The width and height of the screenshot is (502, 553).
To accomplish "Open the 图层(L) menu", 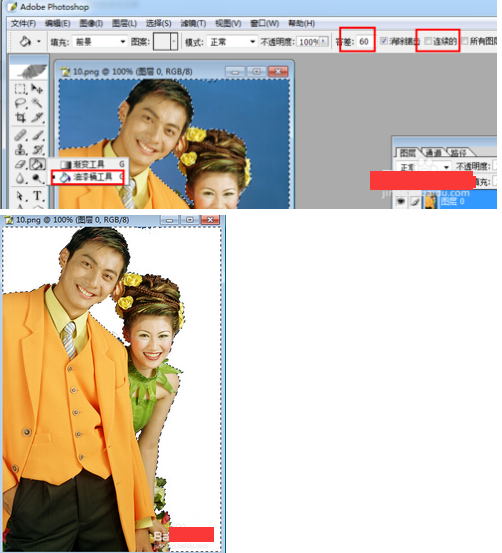I will [125, 24].
